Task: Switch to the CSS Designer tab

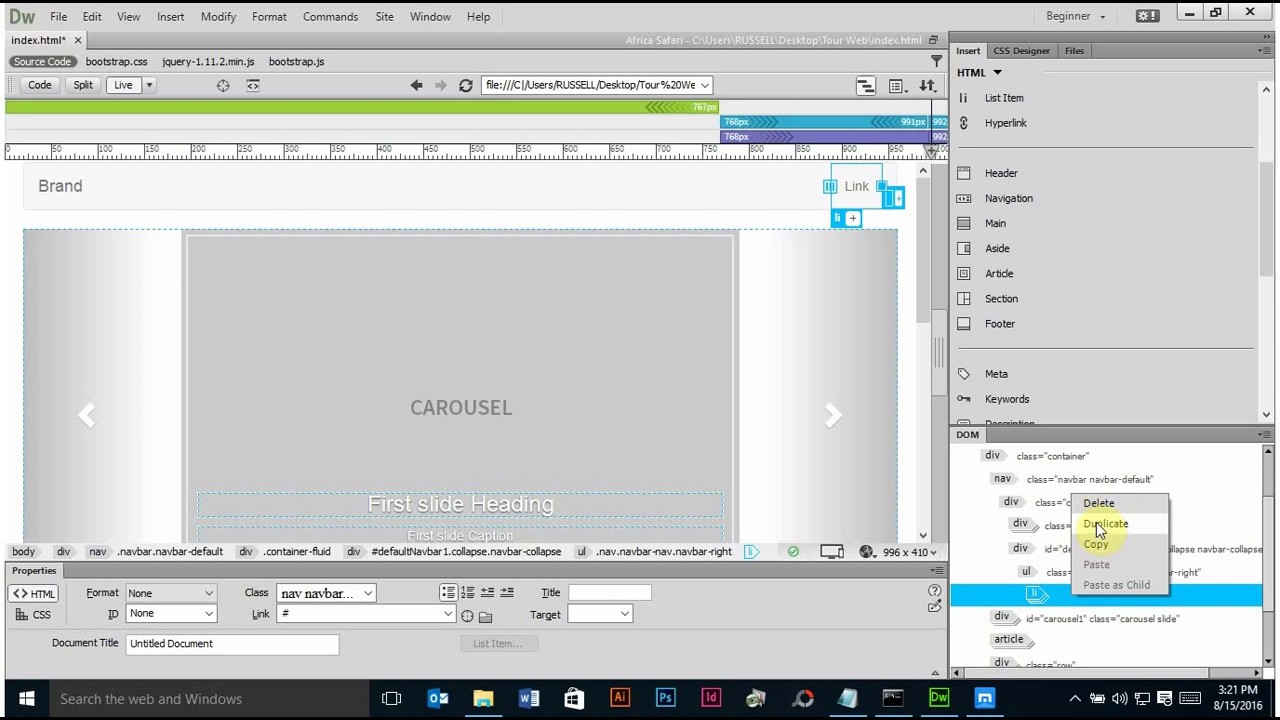Action: pos(1021,50)
